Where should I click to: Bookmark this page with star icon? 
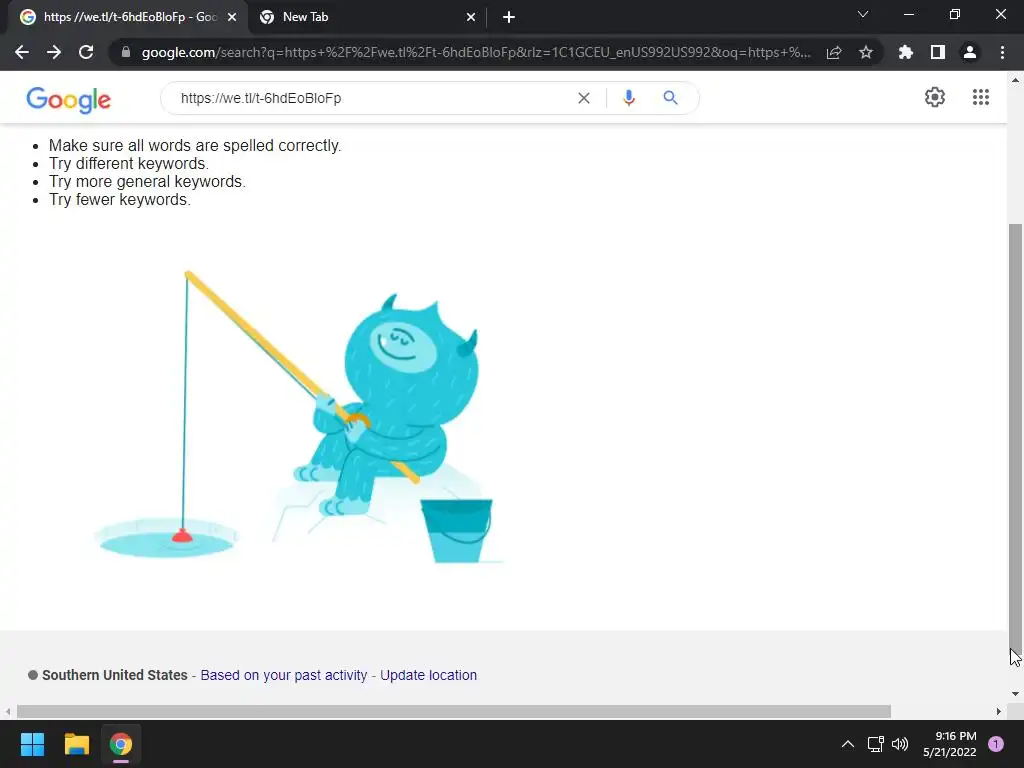coord(866,52)
